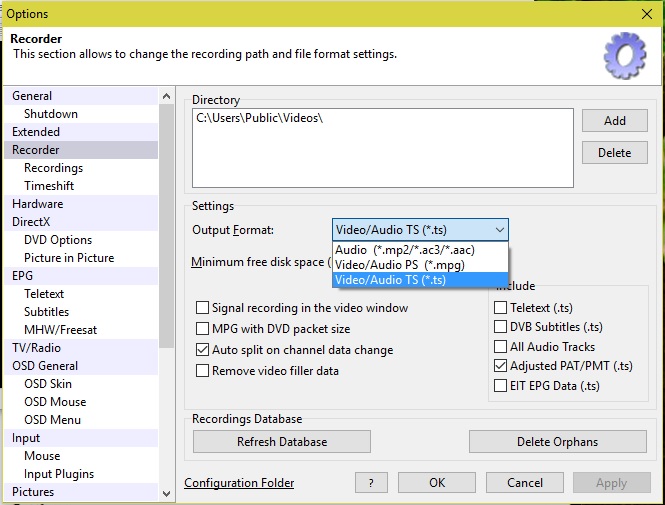
Task: Uncheck Auto split on channel data change
Action: point(203,350)
